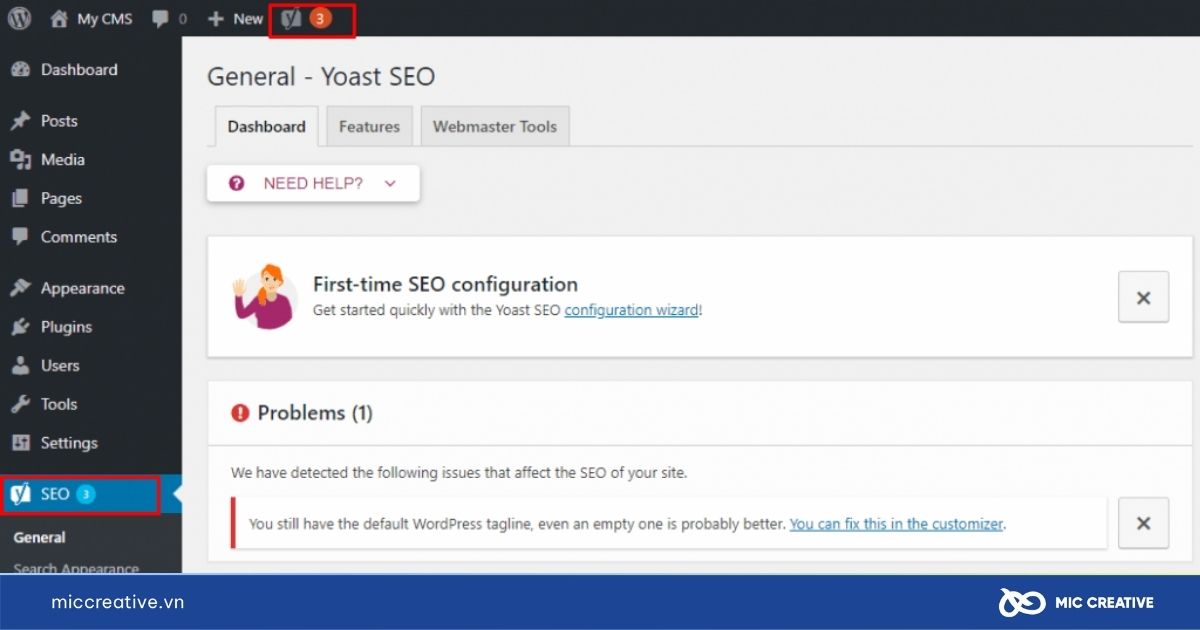Click the orange 3 notification badge
The width and height of the screenshot is (1200, 630).
tap(320, 18)
